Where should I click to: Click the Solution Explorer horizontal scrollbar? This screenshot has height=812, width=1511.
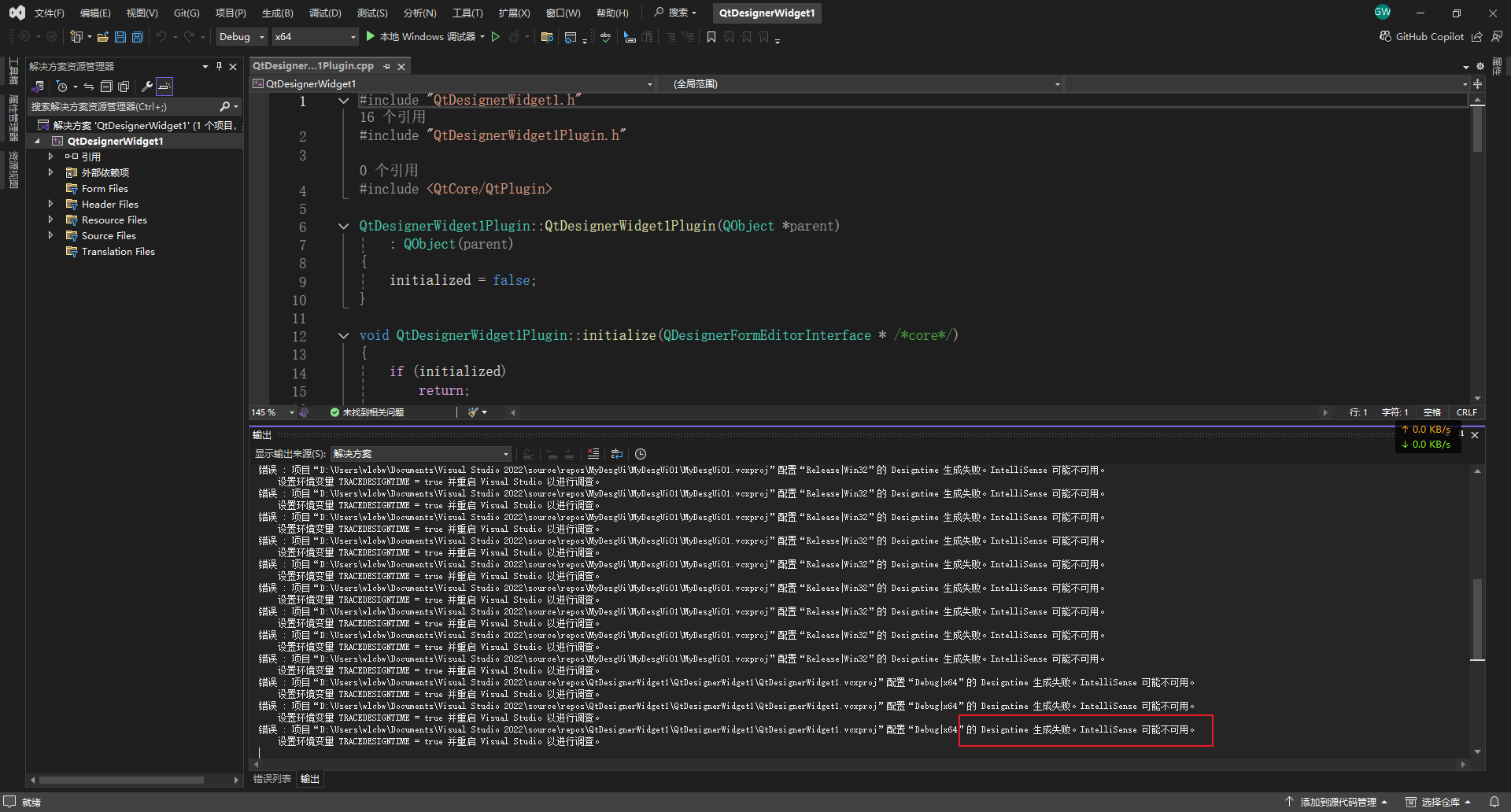click(122, 780)
